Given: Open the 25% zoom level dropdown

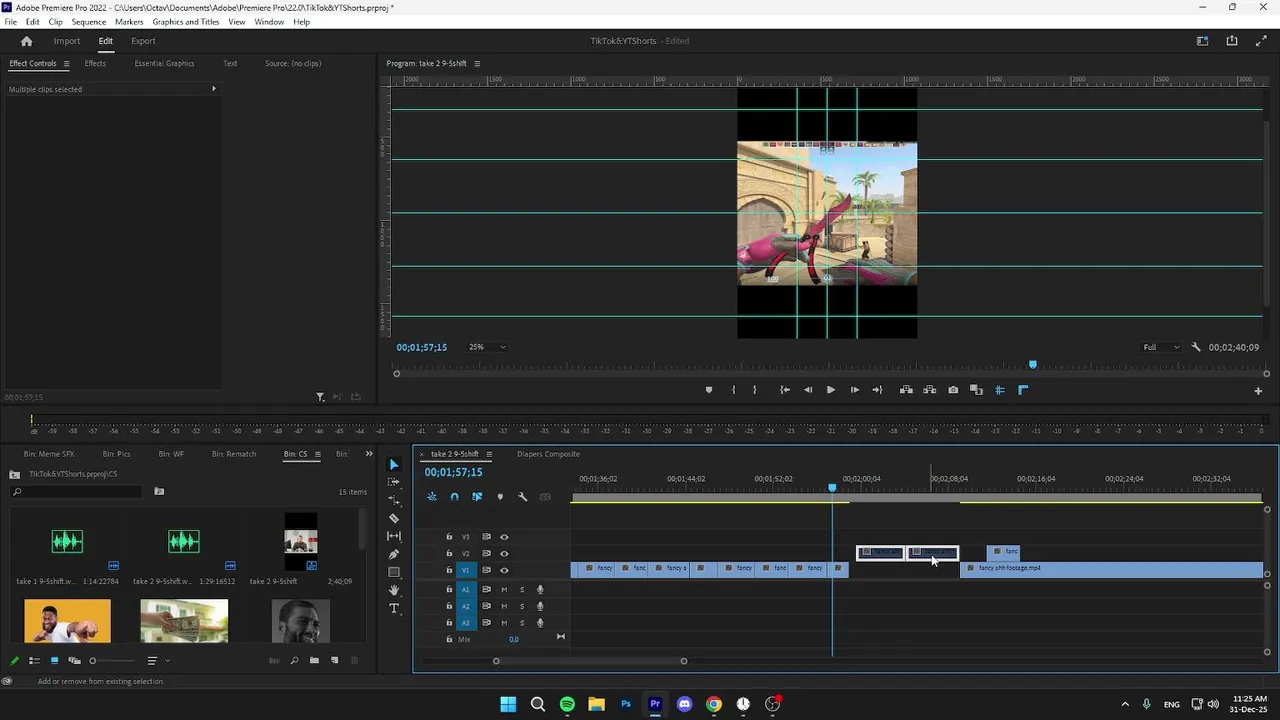Looking at the screenshot, I should click(487, 347).
